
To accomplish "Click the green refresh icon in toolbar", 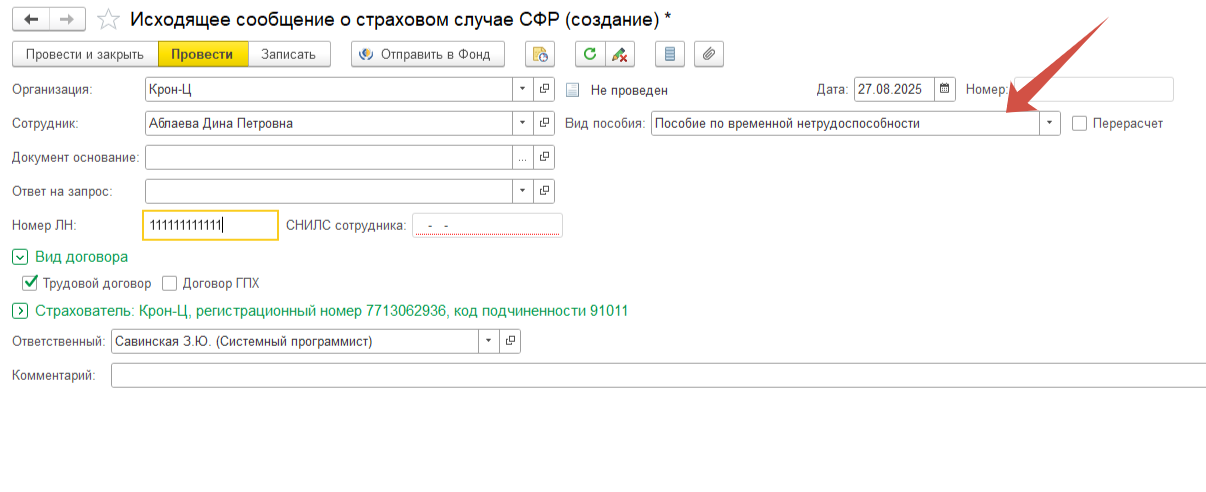I will 590,54.
